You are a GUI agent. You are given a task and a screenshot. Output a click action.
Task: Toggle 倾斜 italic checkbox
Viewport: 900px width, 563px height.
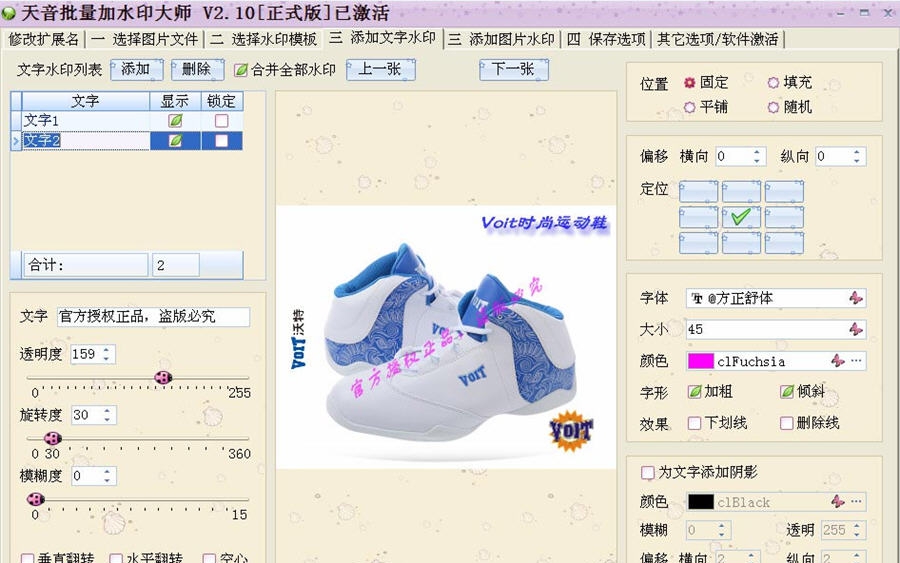click(787, 391)
